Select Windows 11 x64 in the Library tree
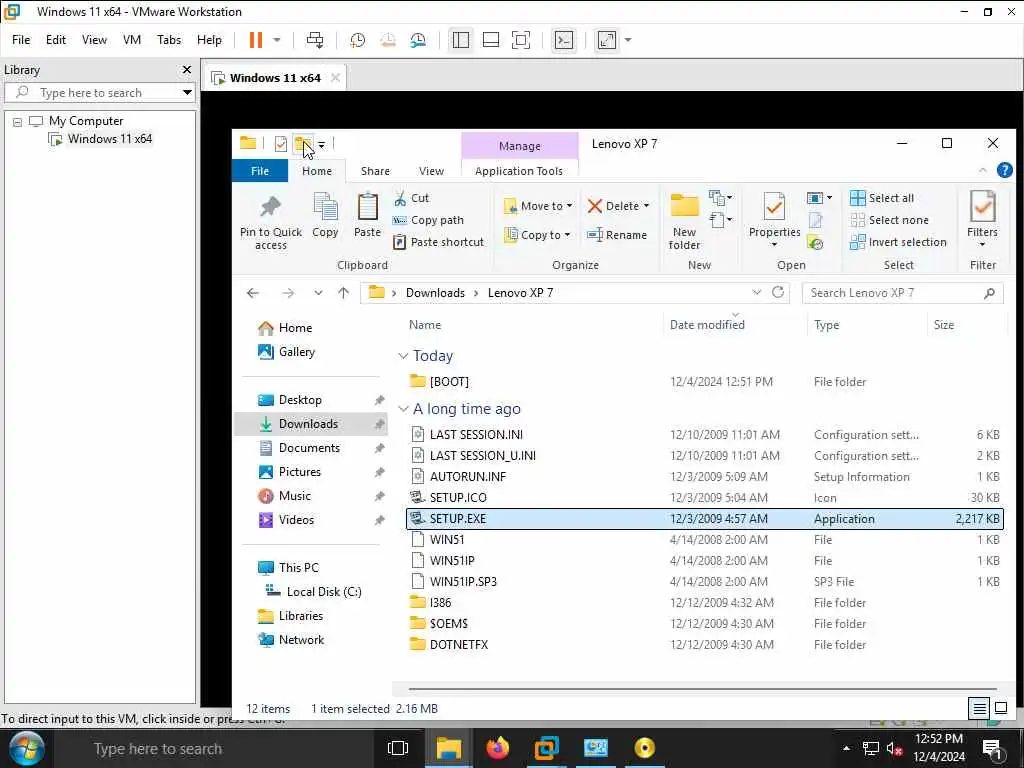 pyautogui.click(x=109, y=139)
